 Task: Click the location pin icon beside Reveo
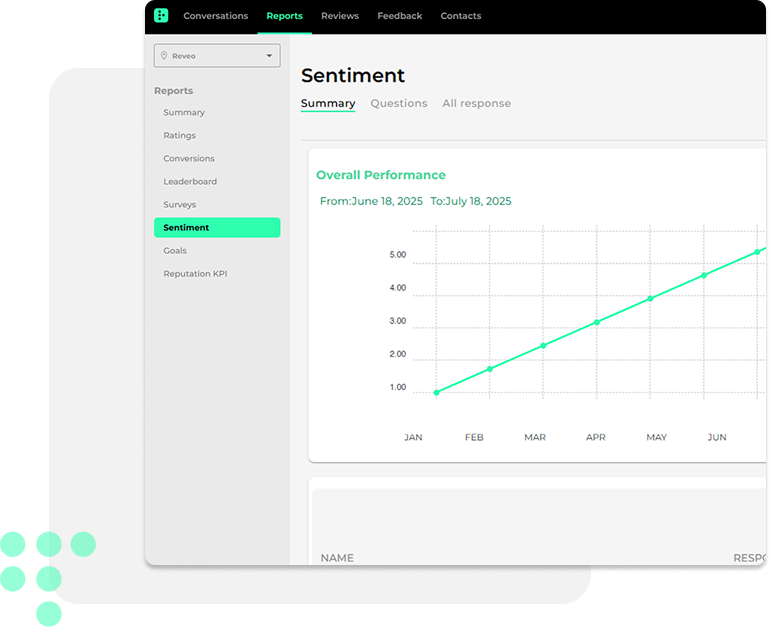(x=165, y=56)
